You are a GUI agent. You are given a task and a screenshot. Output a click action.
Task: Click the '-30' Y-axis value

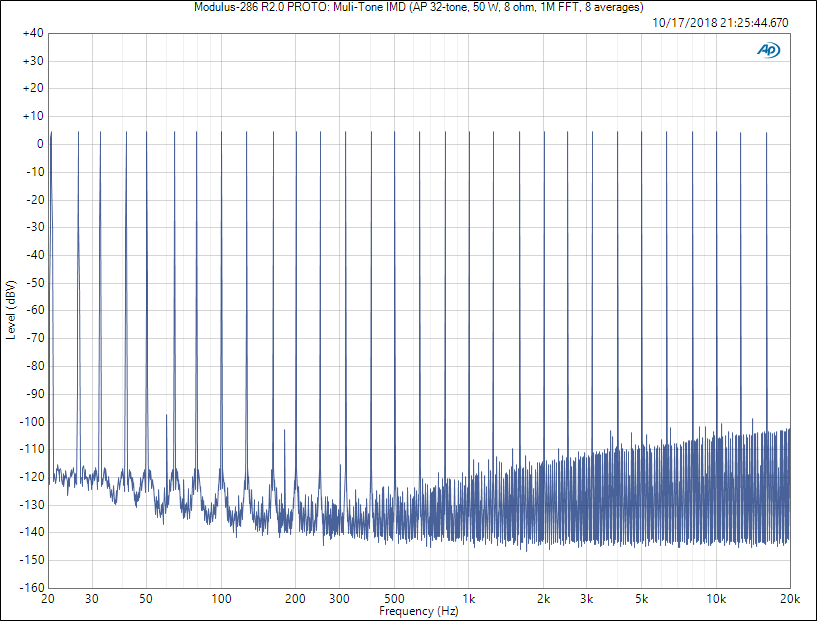[35, 227]
